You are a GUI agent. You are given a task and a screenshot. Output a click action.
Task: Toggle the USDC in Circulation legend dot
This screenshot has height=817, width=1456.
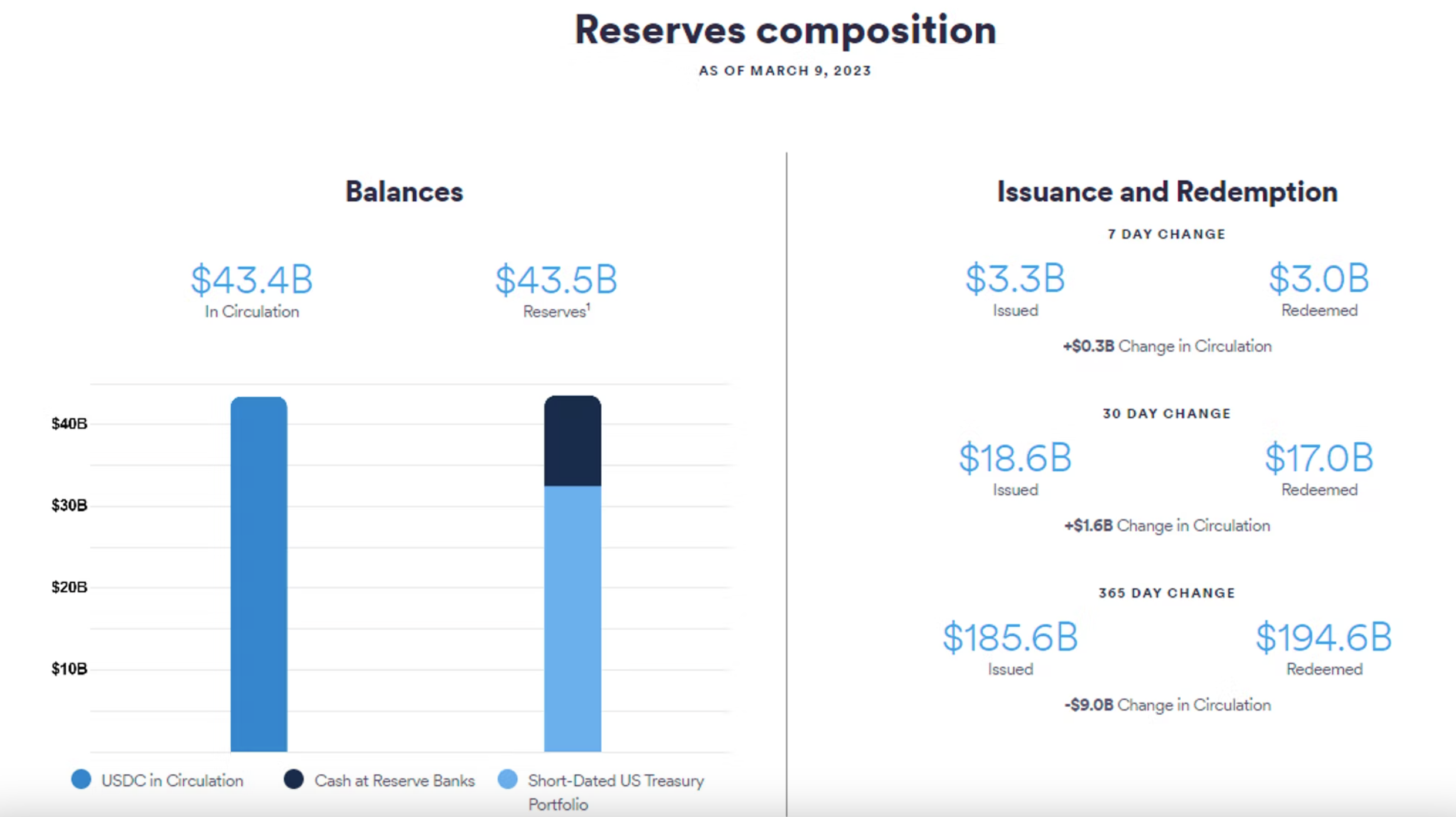point(81,779)
